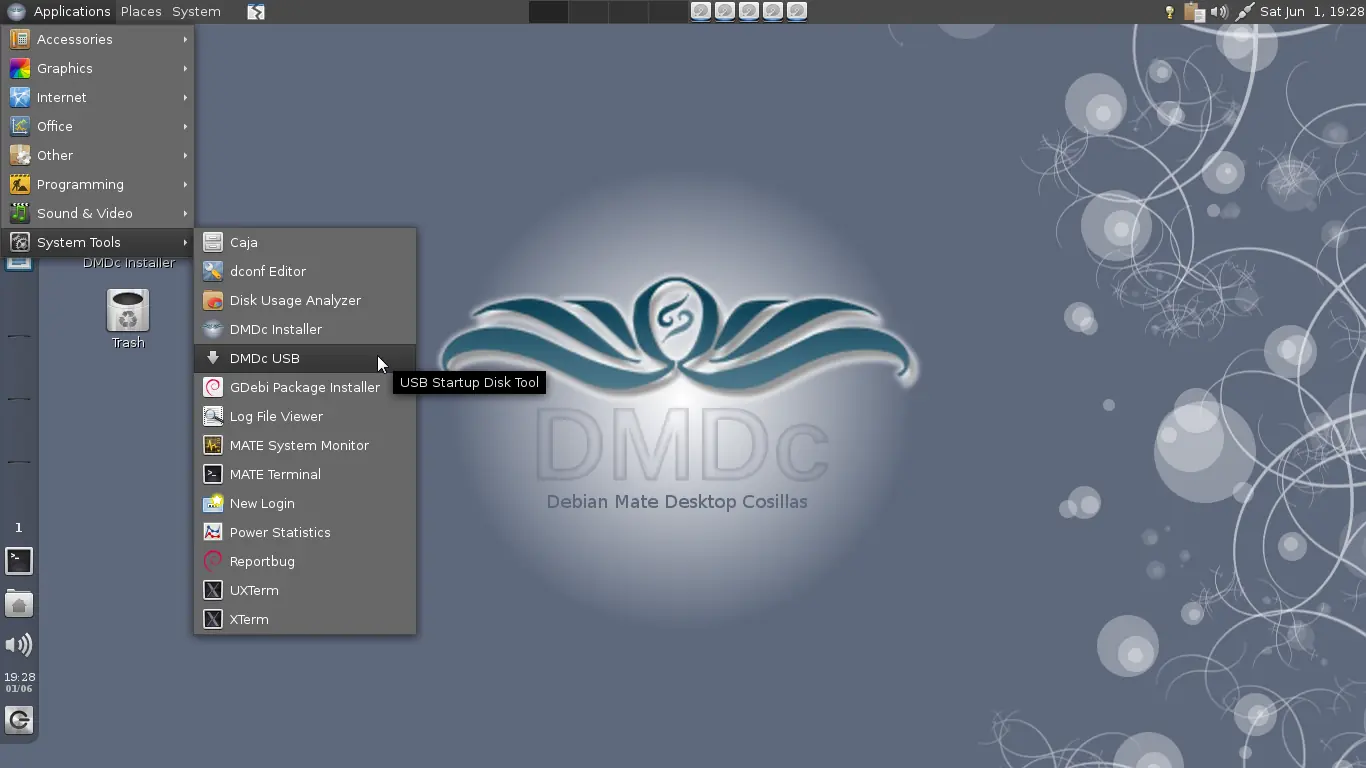
Task: Click the light bulb tray icon
Action: pyautogui.click(x=1169, y=12)
